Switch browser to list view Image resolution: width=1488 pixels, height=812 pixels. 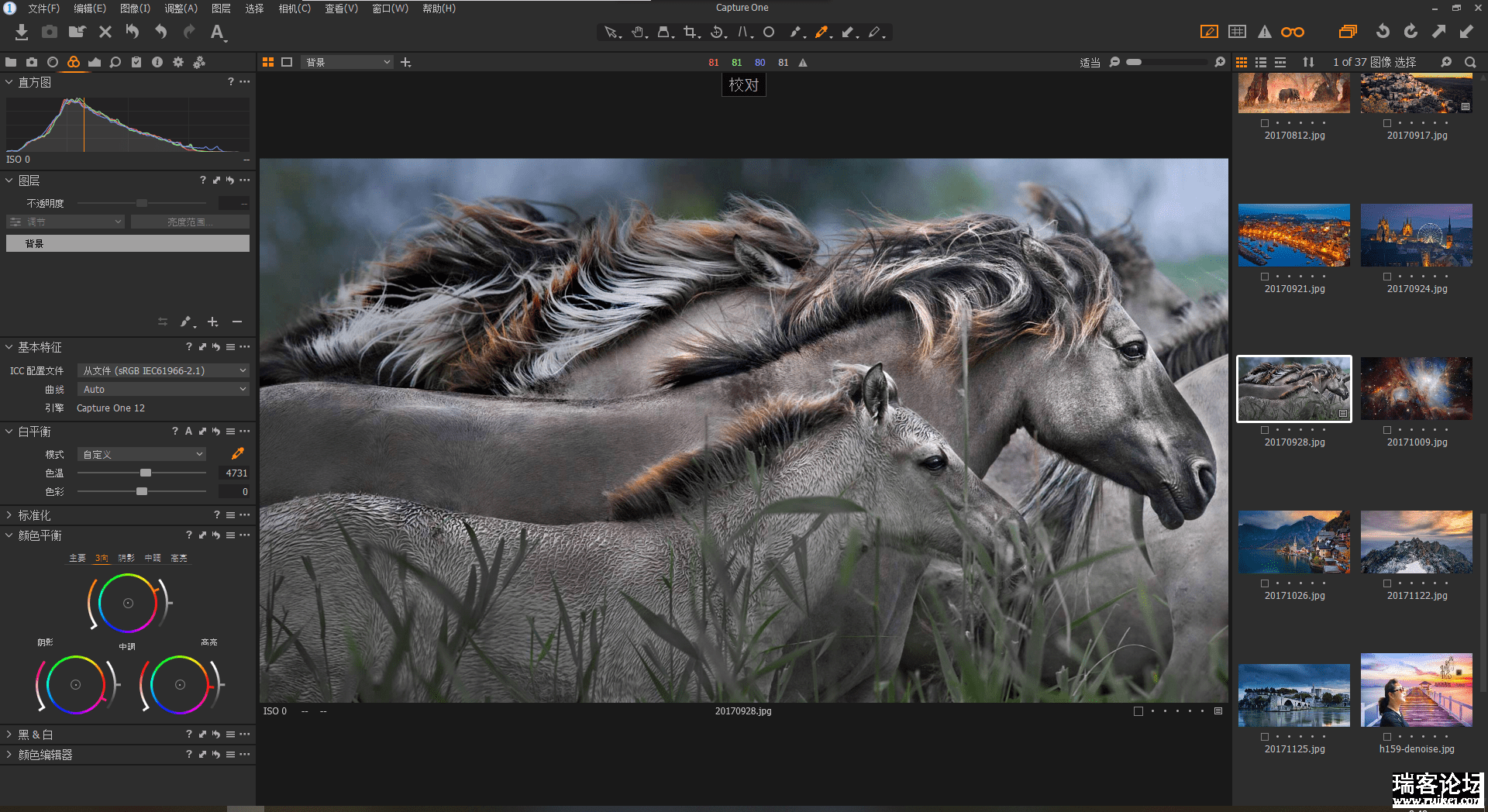(1261, 62)
